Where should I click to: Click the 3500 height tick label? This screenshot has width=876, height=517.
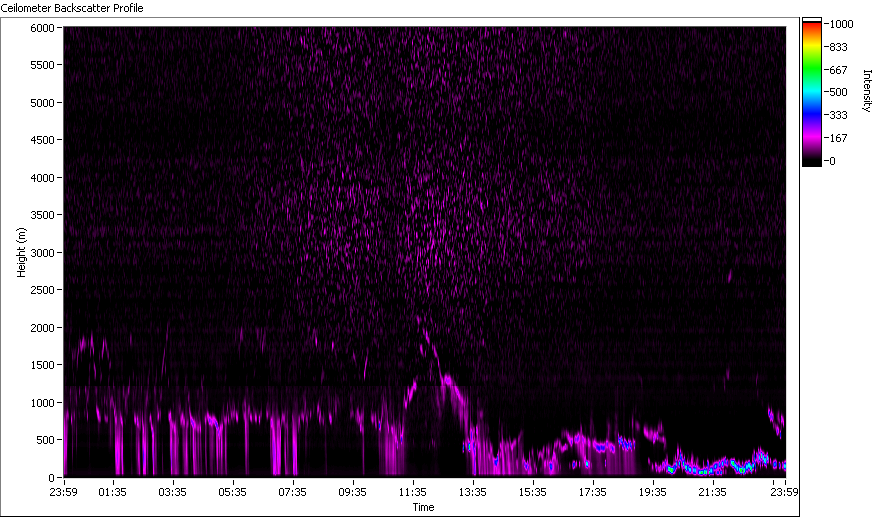[x=42, y=215]
